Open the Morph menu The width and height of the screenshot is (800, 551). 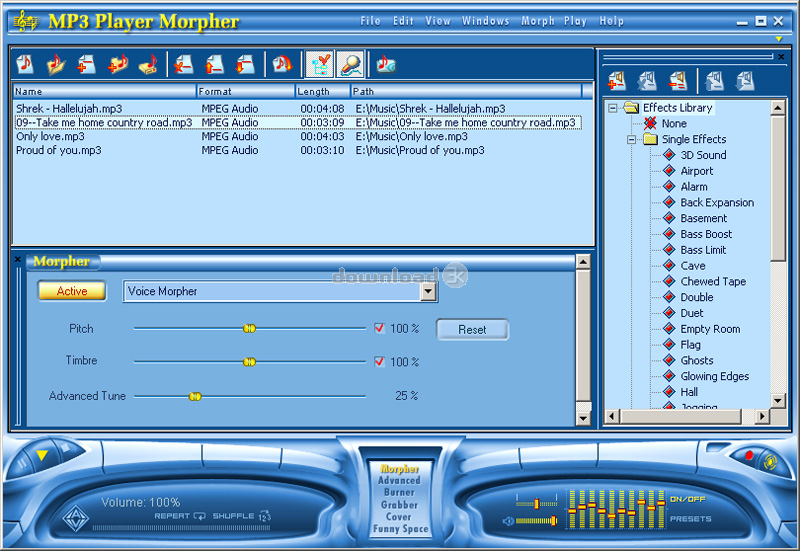(537, 21)
